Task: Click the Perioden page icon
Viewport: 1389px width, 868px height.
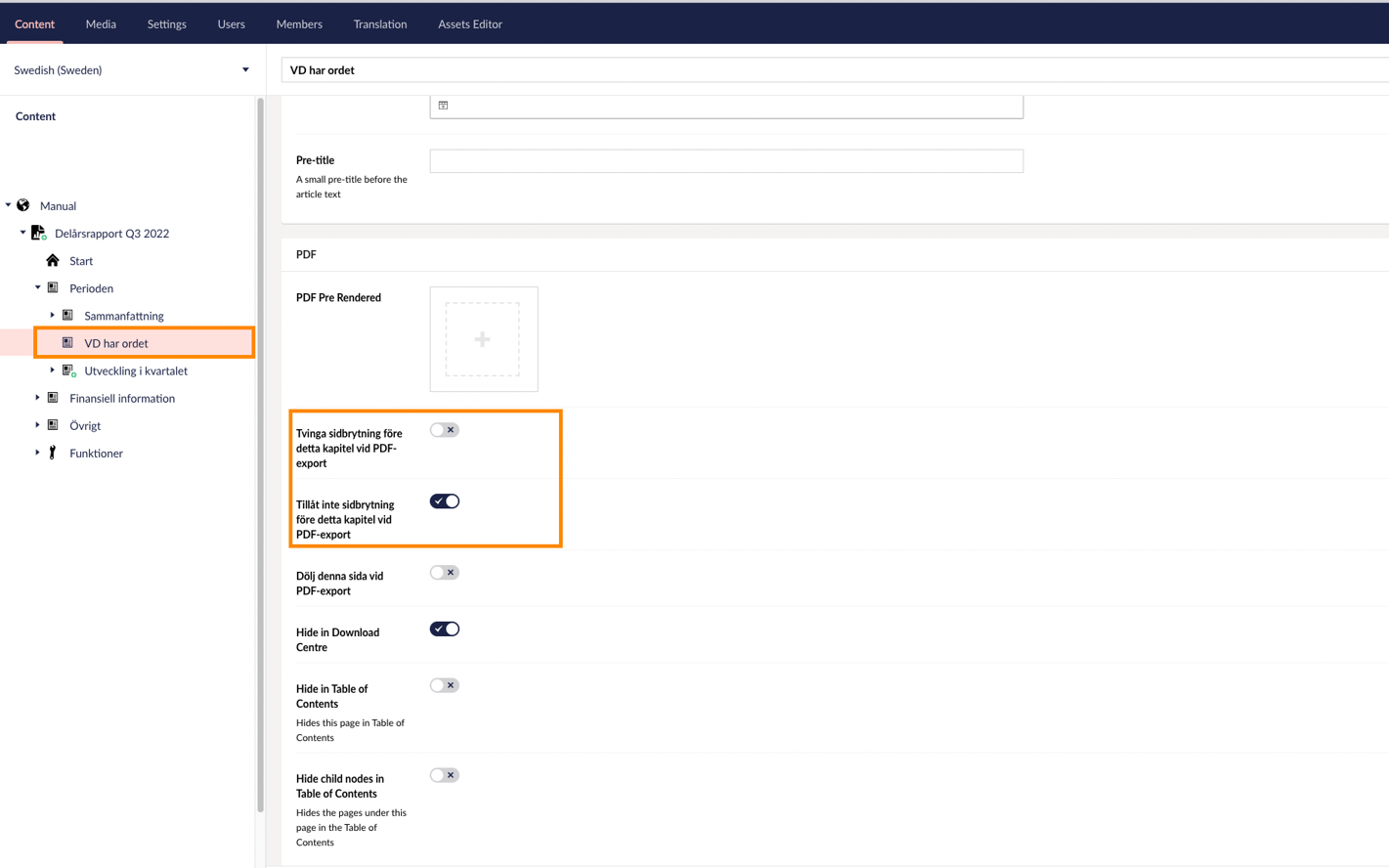Action: click(54, 288)
